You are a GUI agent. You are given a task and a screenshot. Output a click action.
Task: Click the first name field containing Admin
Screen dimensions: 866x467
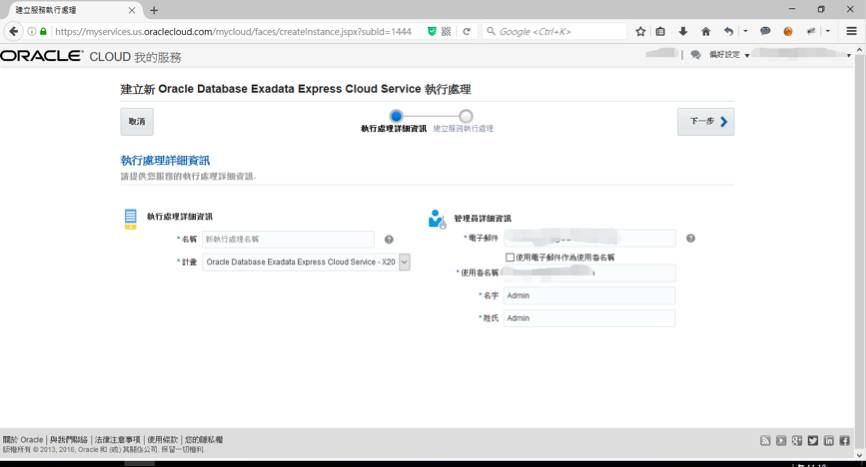click(589, 296)
